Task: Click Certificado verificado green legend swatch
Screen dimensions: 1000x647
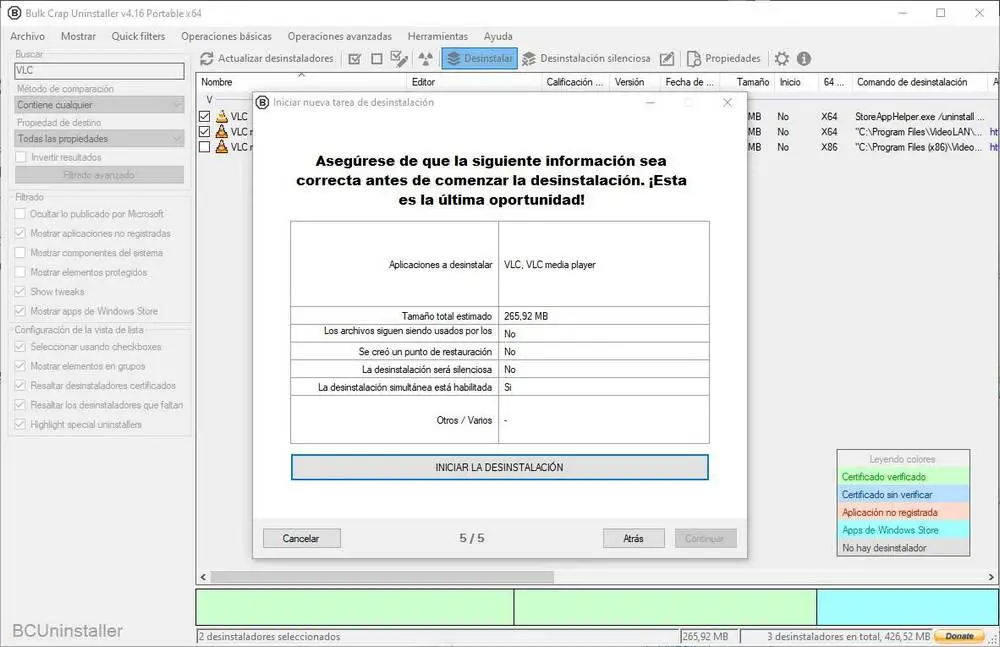Action: (903, 477)
